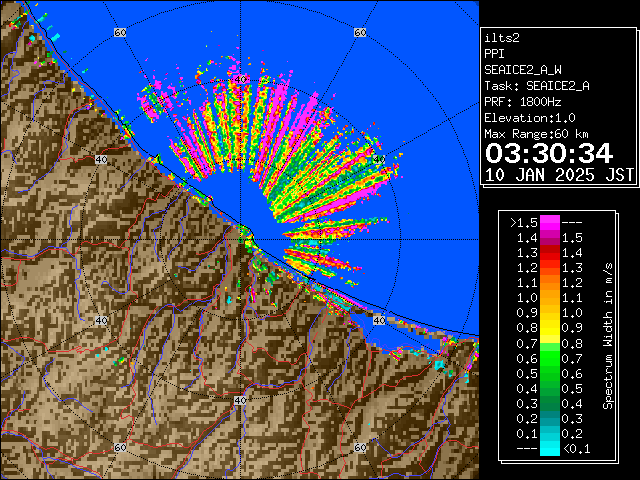Select the "Task: SEAICE2_A" line
The image size is (640, 480).
[537, 86]
